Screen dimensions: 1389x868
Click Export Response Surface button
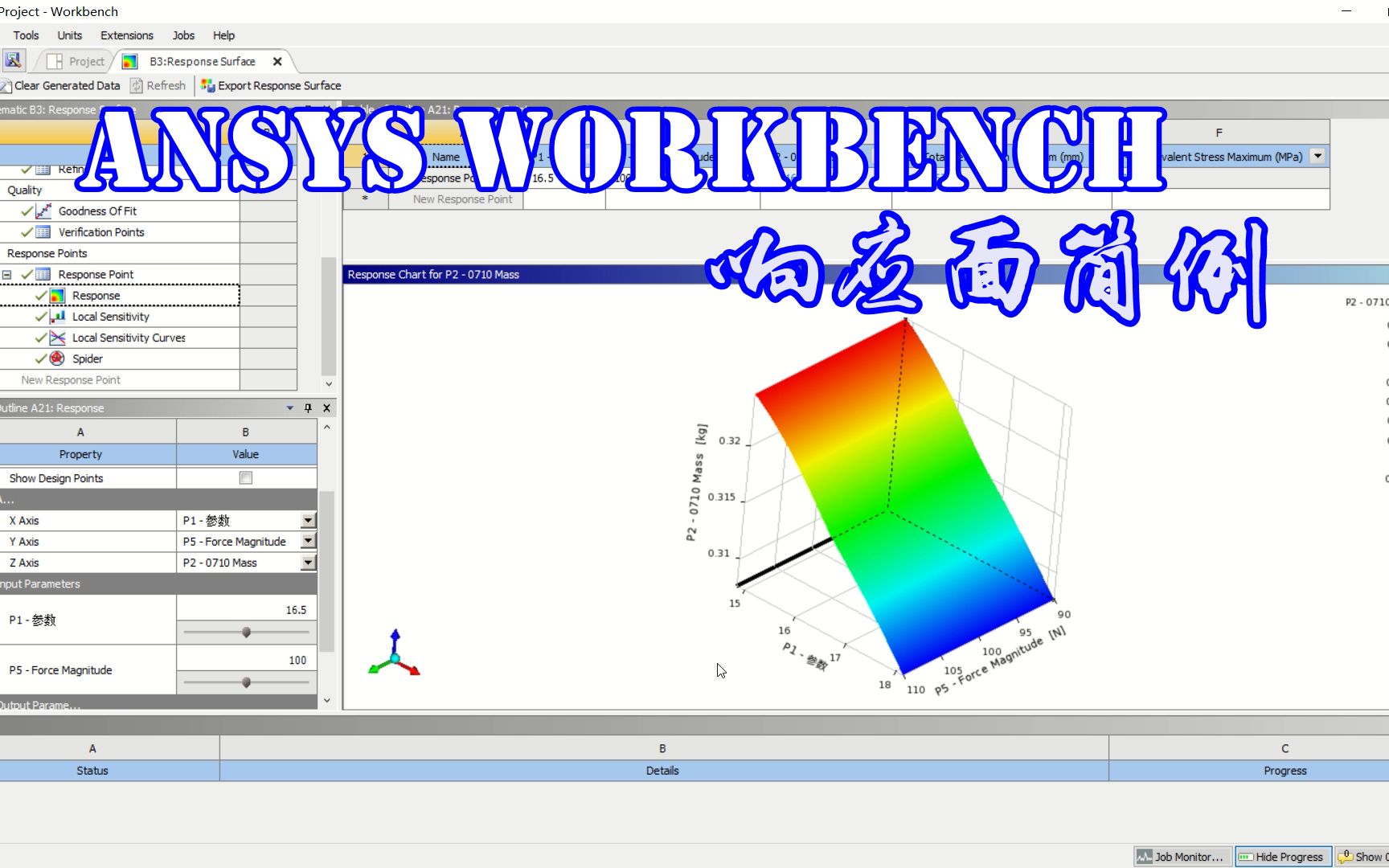(x=271, y=86)
